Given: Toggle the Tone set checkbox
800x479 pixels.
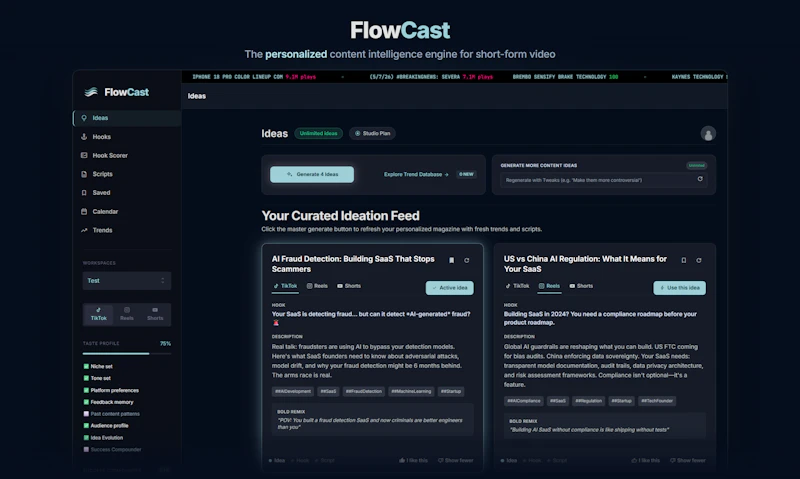Looking at the screenshot, I should coord(86,378).
